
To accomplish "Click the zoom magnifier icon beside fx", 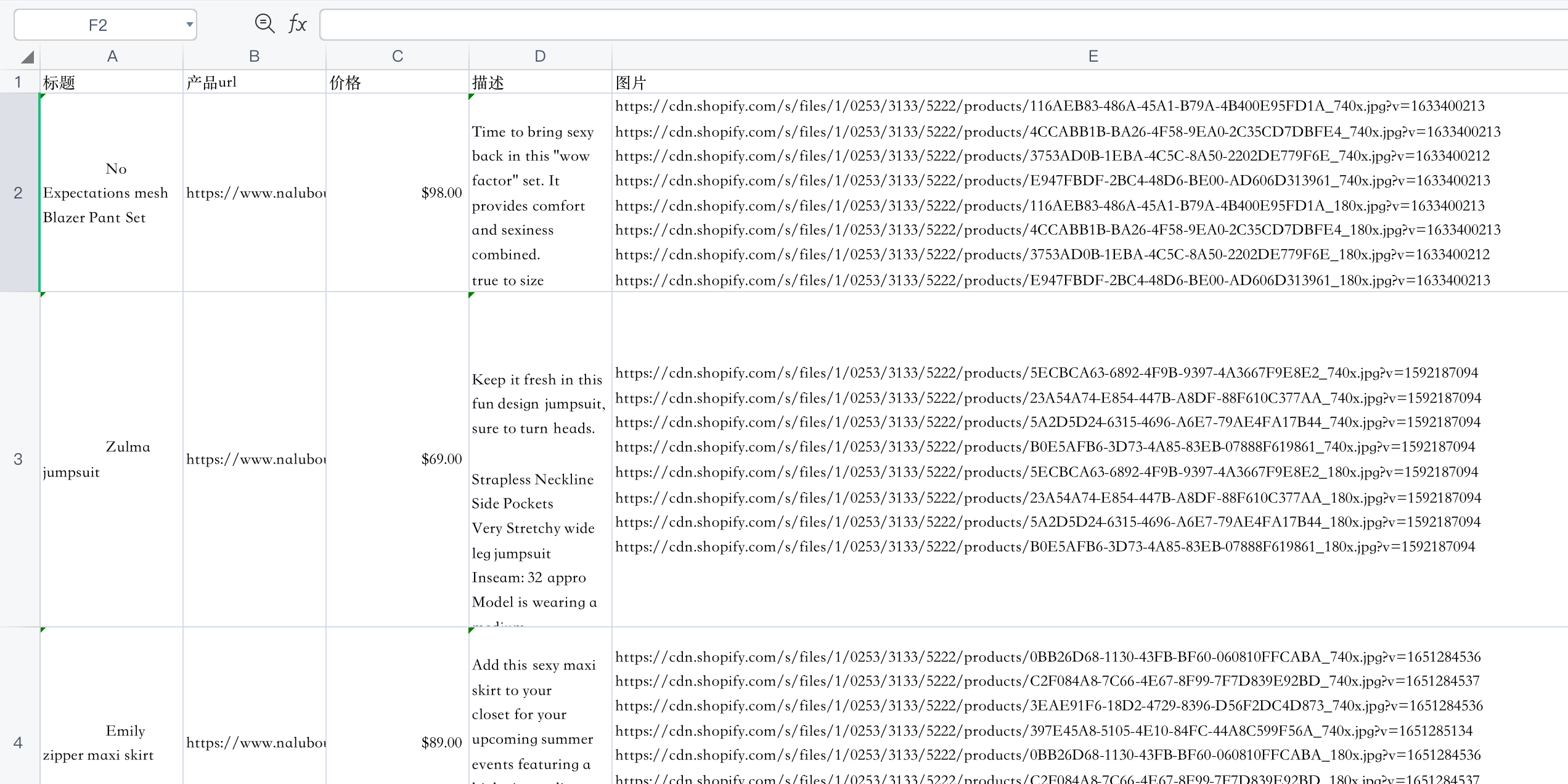I will (x=264, y=23).
